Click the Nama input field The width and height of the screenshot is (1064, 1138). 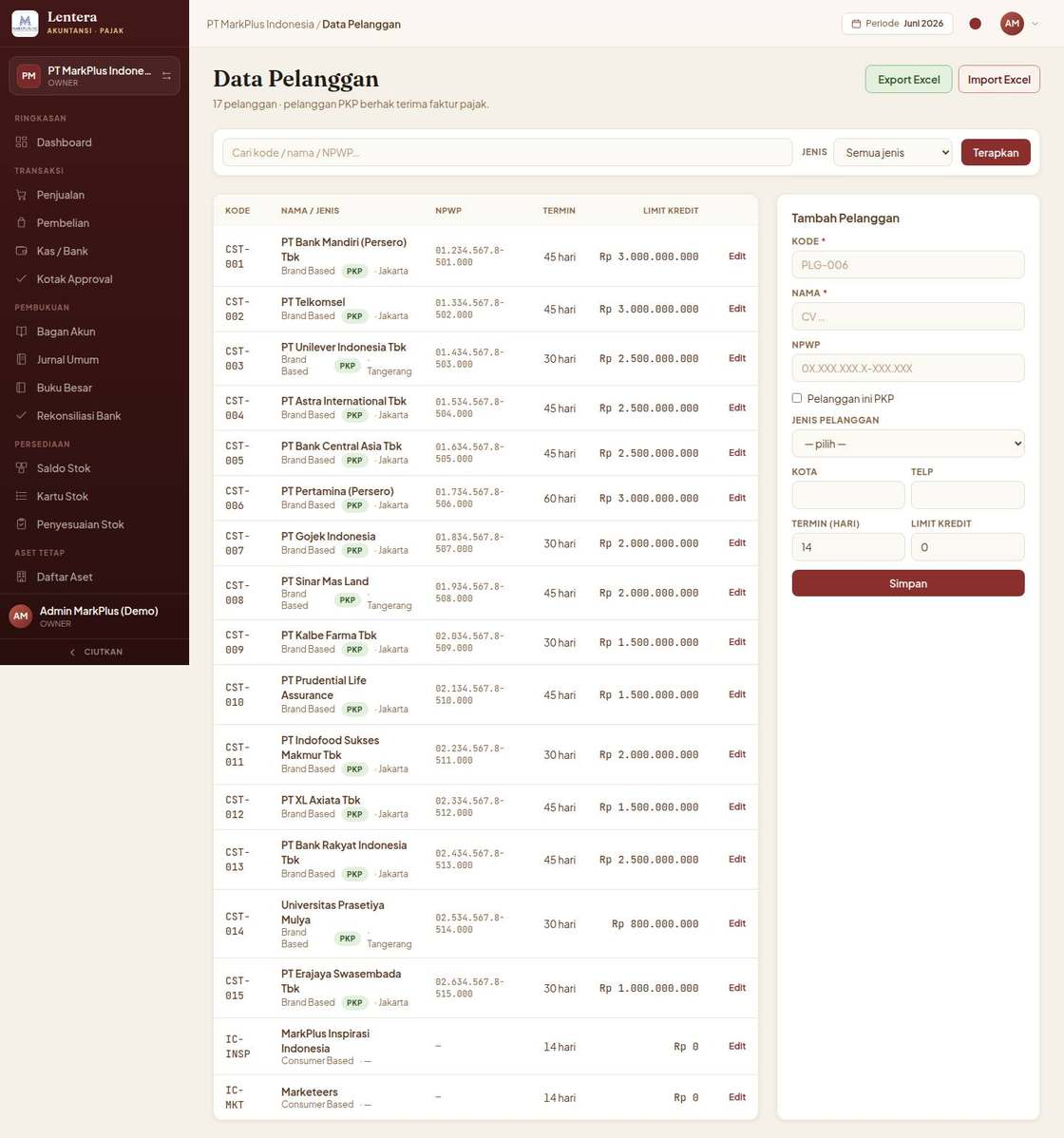click(x=908, y=316)
